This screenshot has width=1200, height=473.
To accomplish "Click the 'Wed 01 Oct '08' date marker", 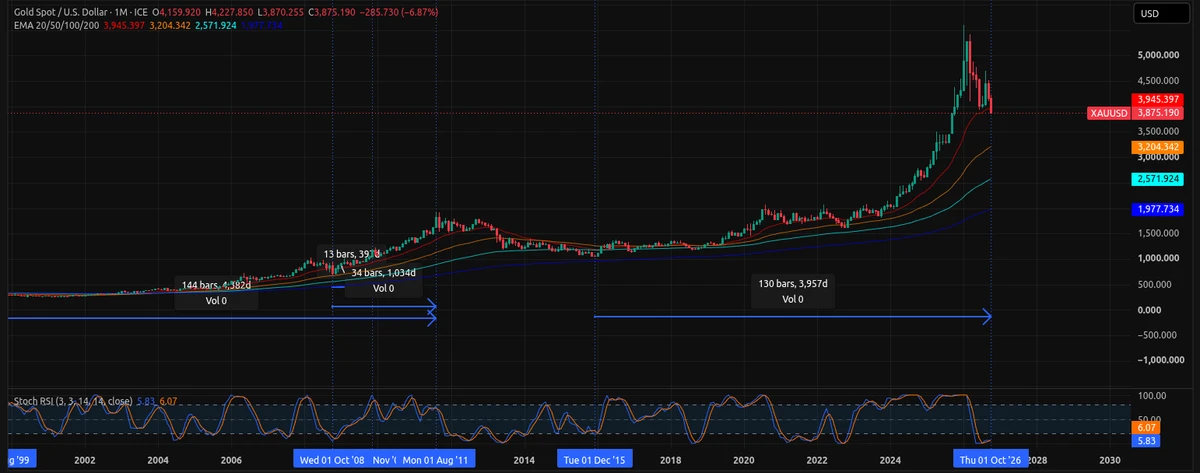I will click(x=332, y=460).
